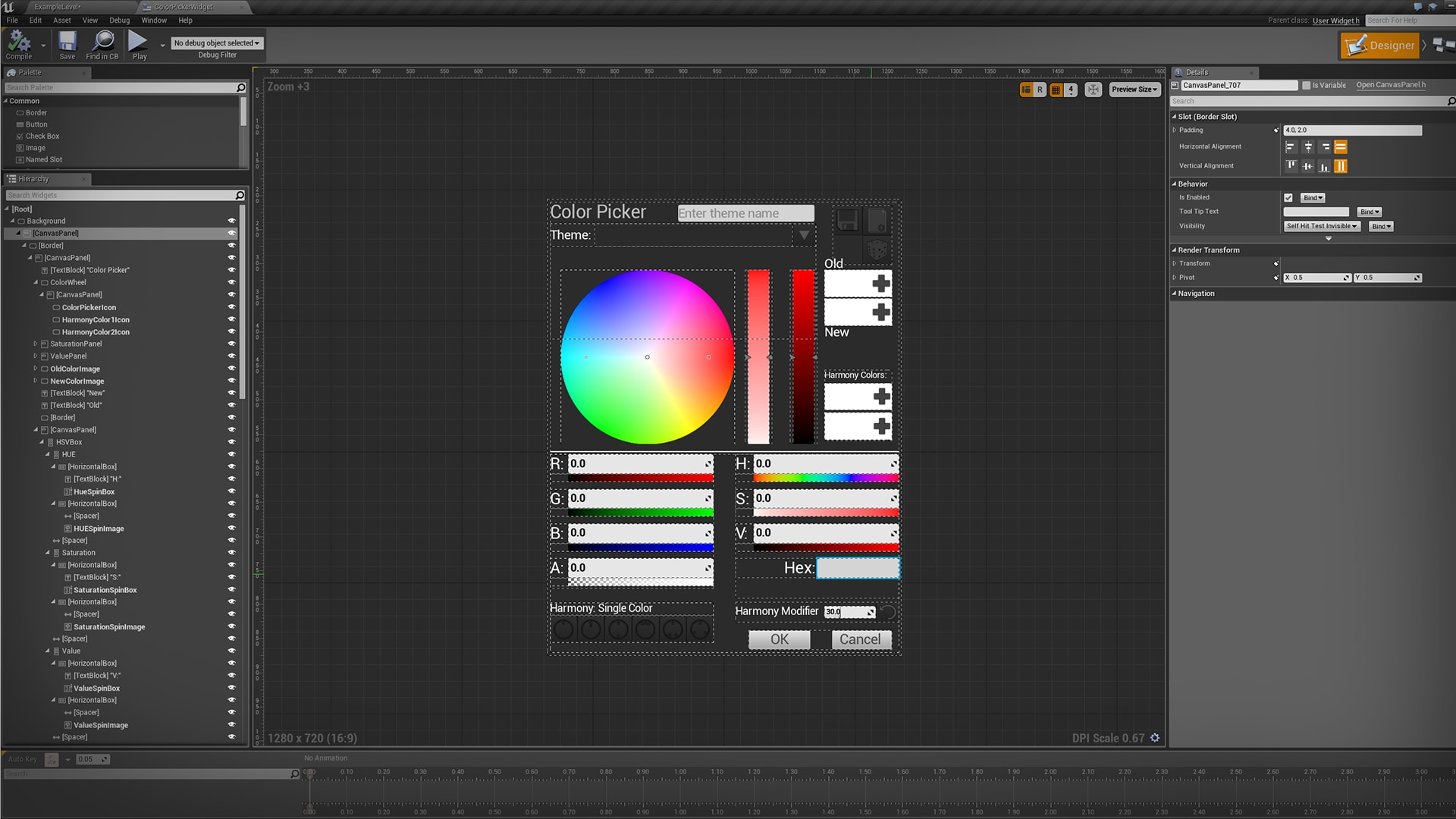Set Vertical Alignment to center

tap(1307, 166)
